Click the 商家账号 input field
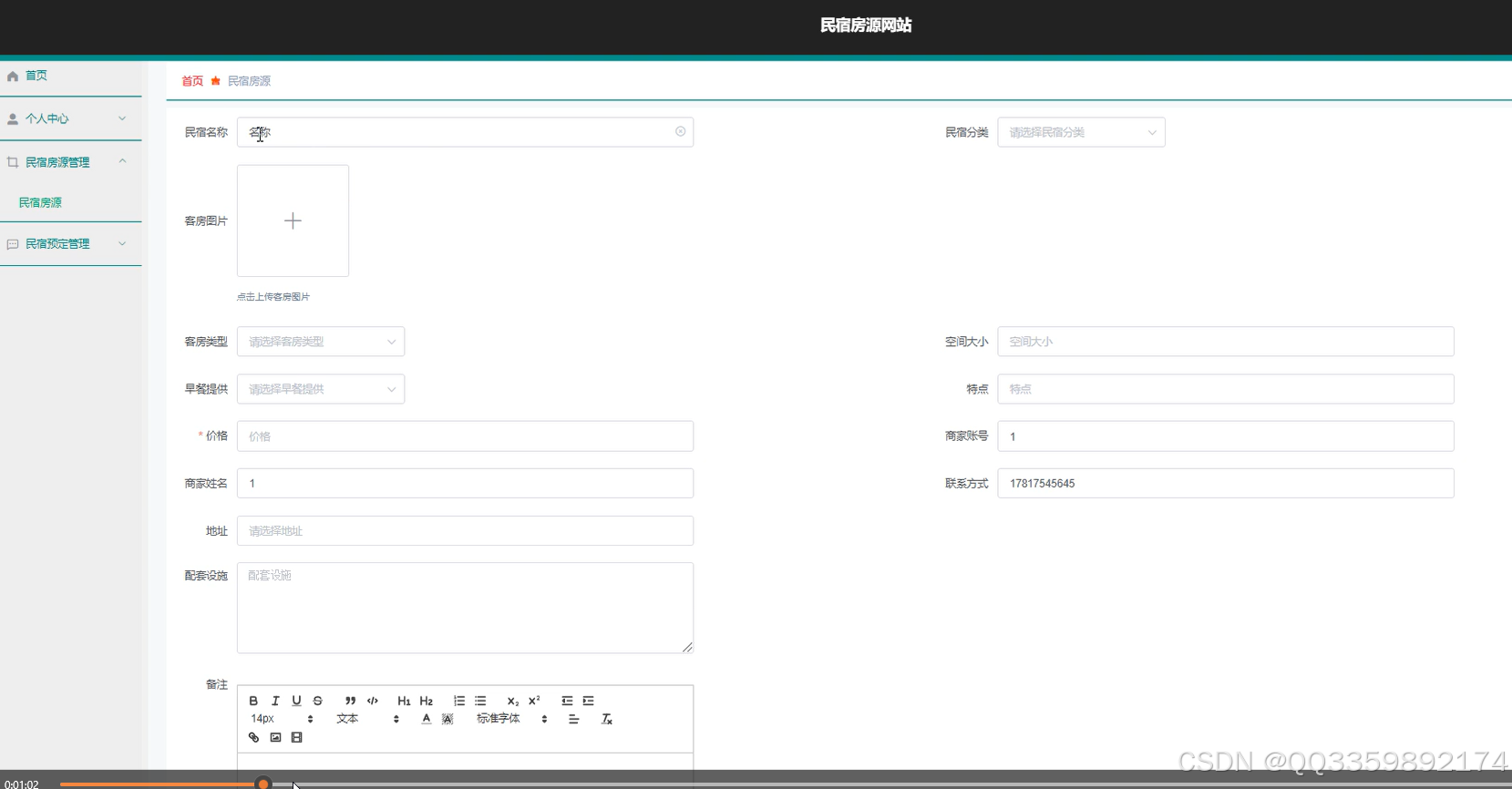The height and width of the screenshot is (789, 1512). click(x=1226, y=436)
